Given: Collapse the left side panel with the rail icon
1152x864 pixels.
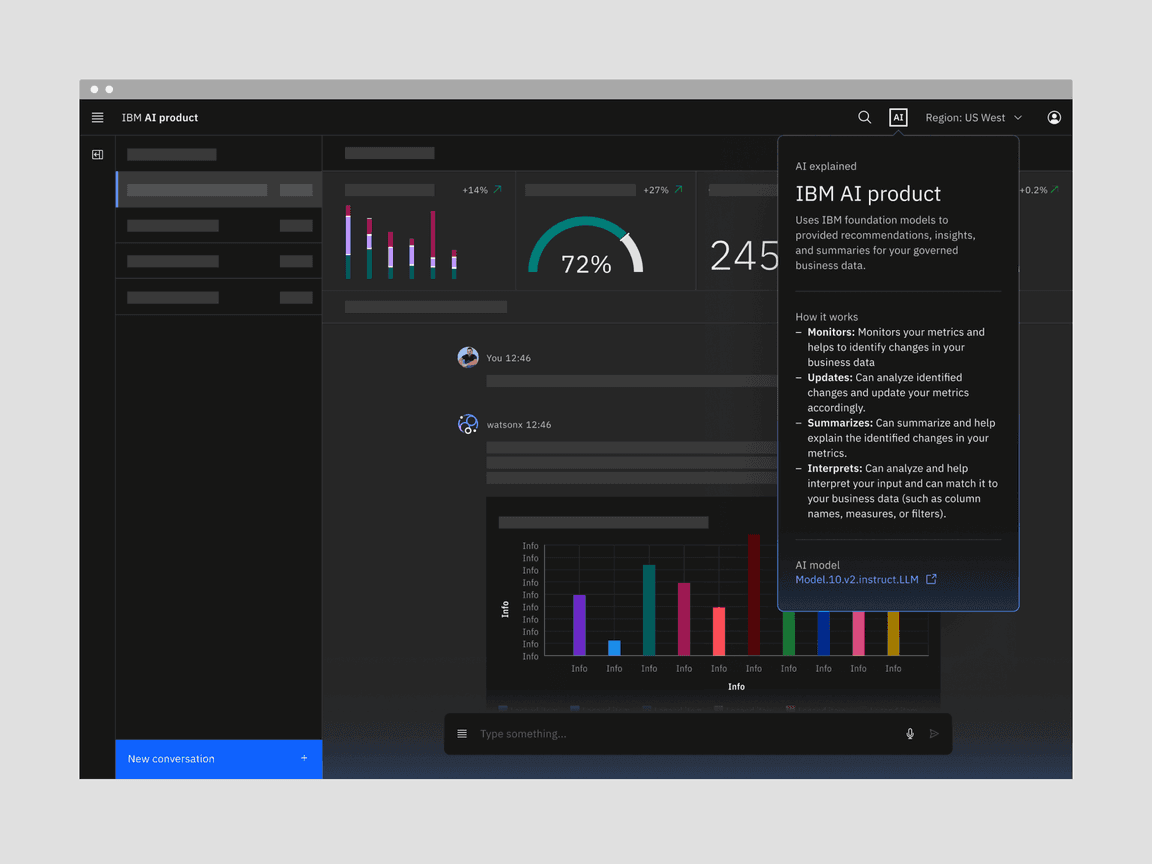Looking at the screenshot, I should coord(97,154).
